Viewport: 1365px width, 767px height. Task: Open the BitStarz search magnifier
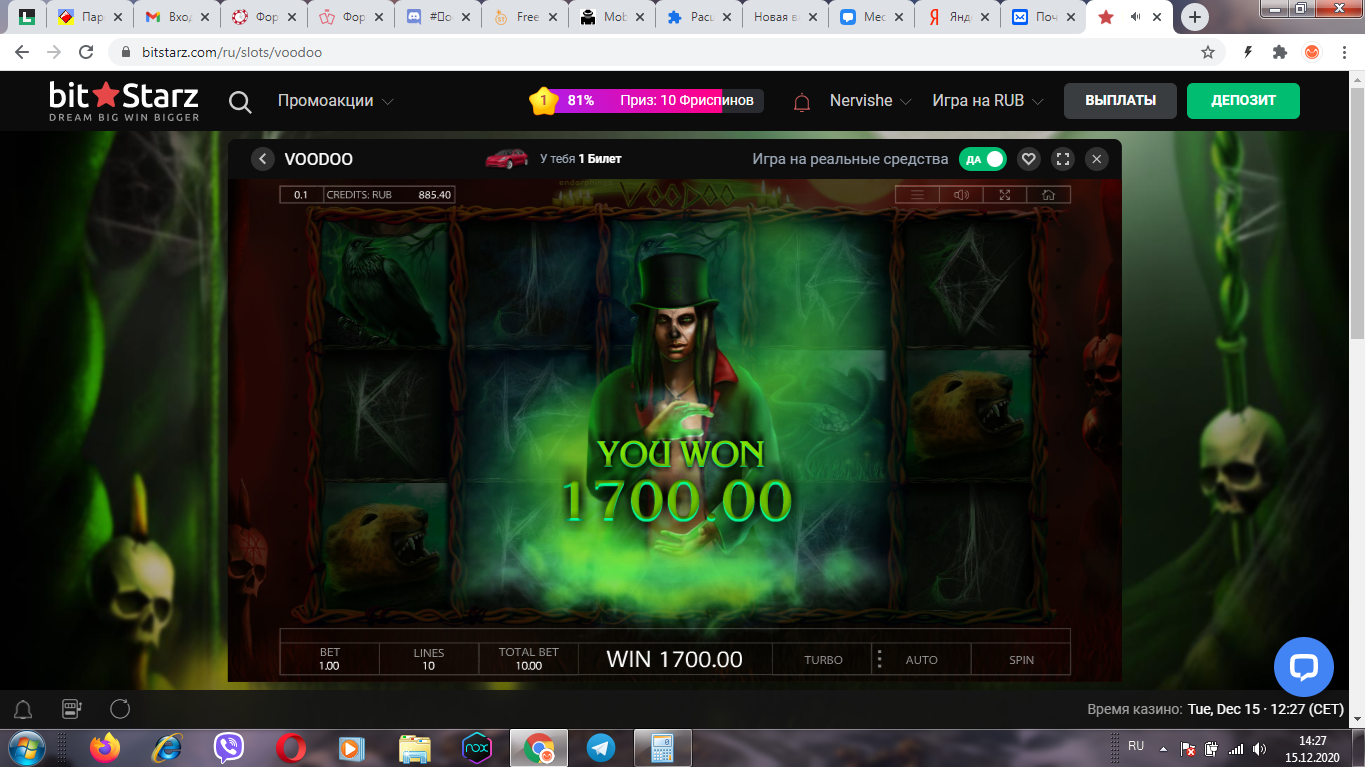(x=240, y=101)
